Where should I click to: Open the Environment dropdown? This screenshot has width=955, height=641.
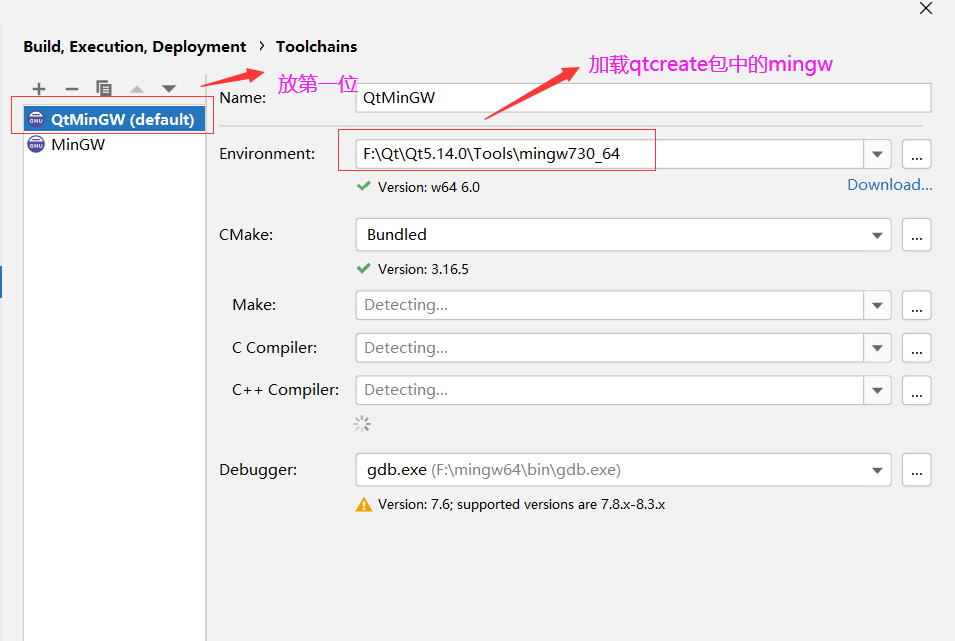877,154
